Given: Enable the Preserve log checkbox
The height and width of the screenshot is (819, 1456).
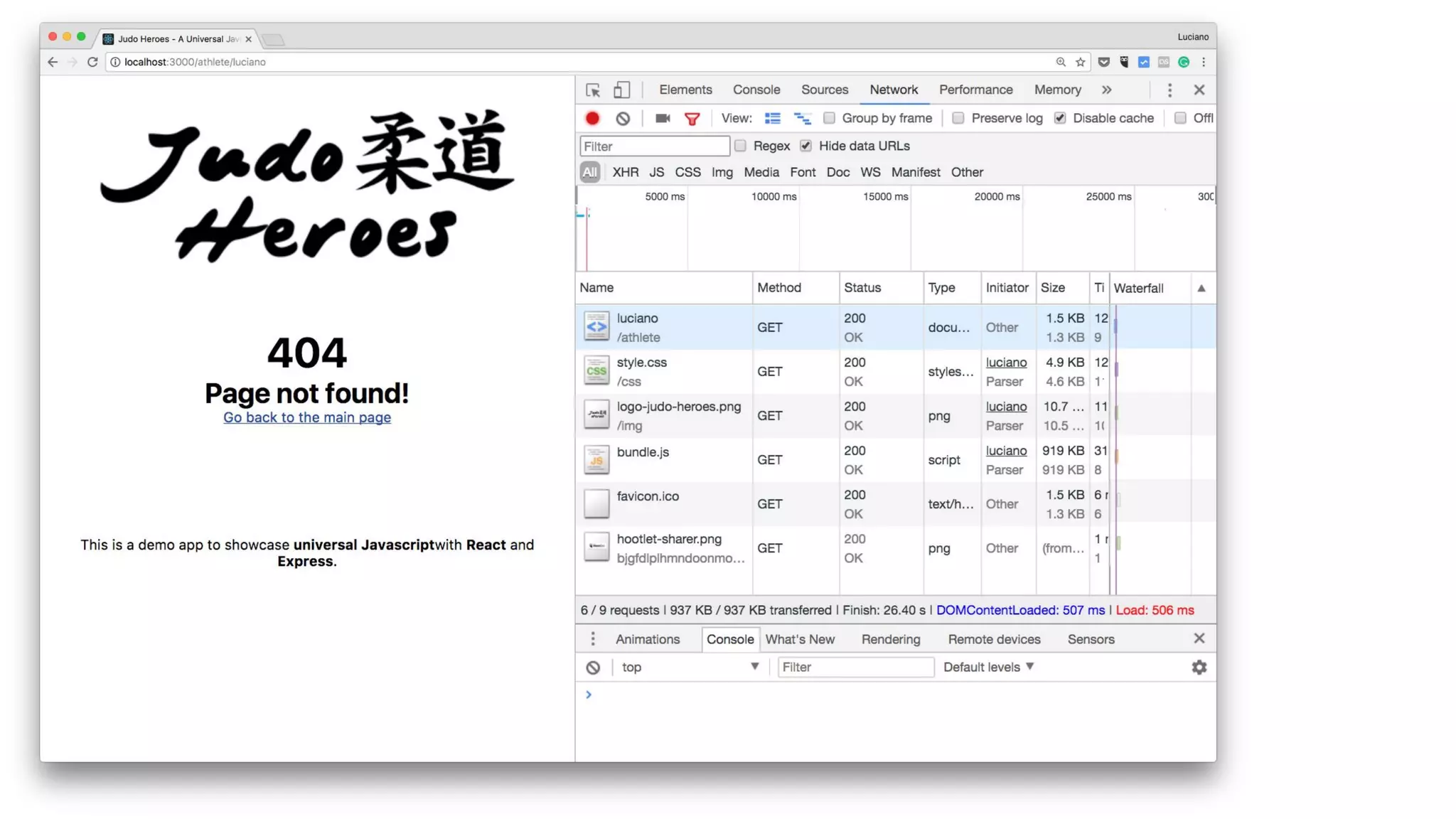Looking at the screenshot, I should [958, 118].
